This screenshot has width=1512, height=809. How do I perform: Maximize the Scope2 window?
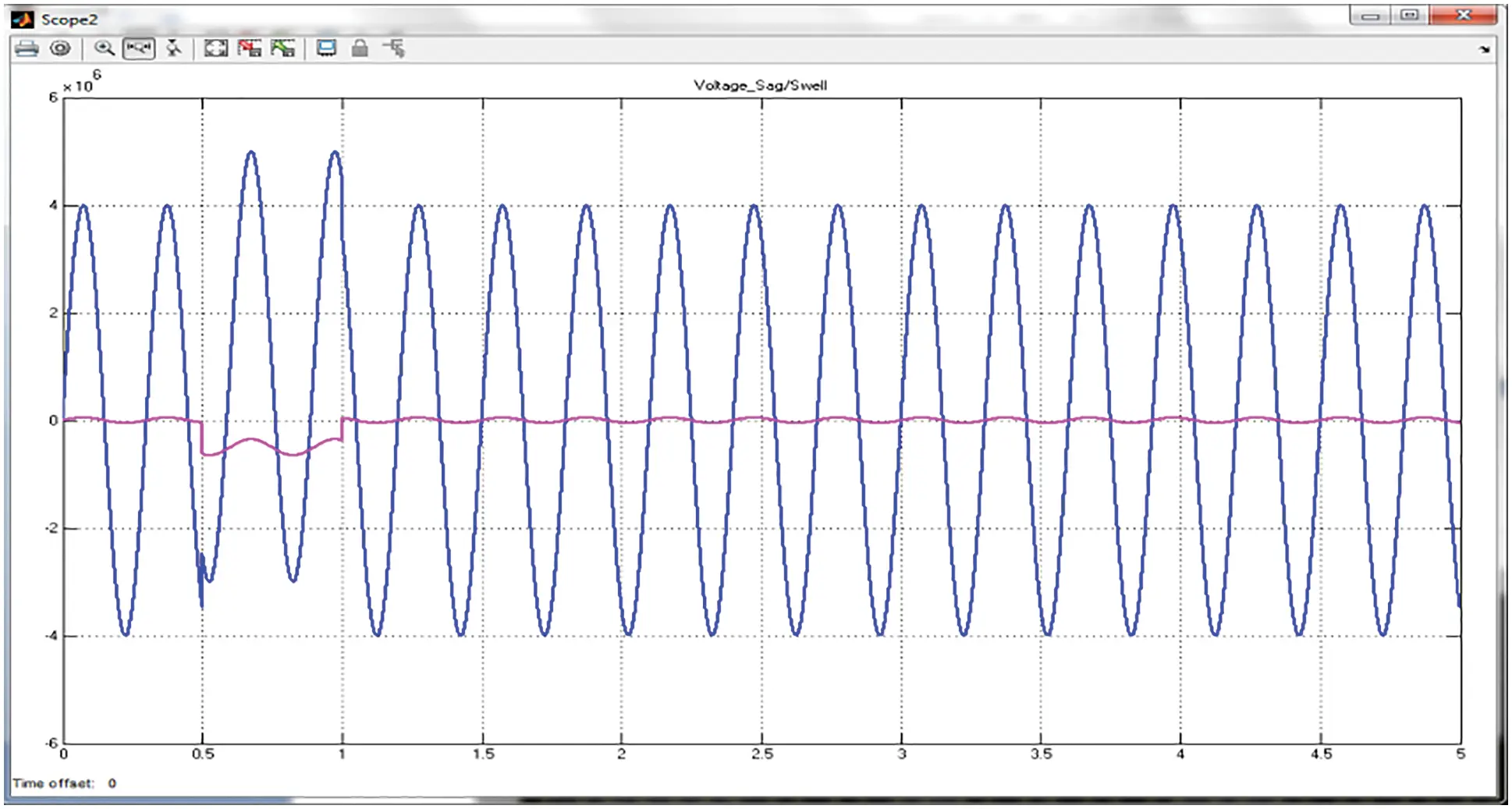1409,16
